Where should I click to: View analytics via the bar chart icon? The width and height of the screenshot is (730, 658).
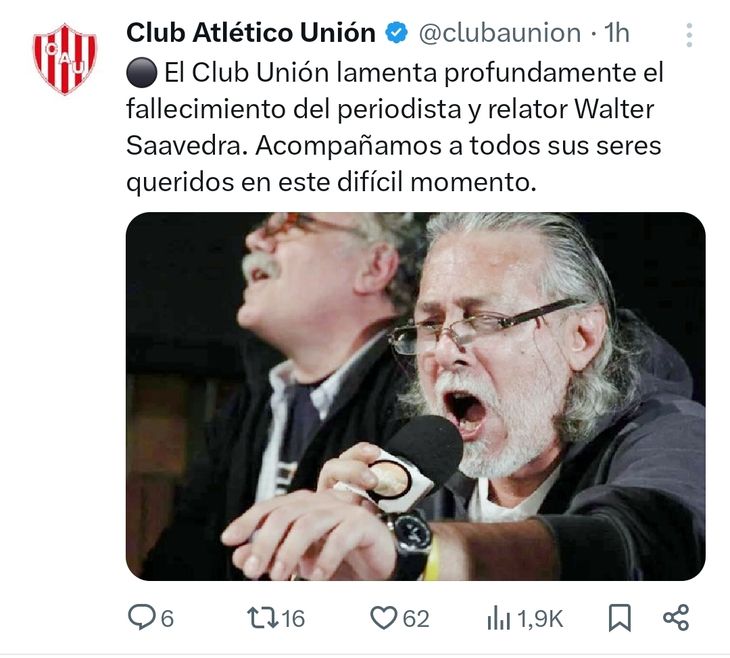pos(499,618)
